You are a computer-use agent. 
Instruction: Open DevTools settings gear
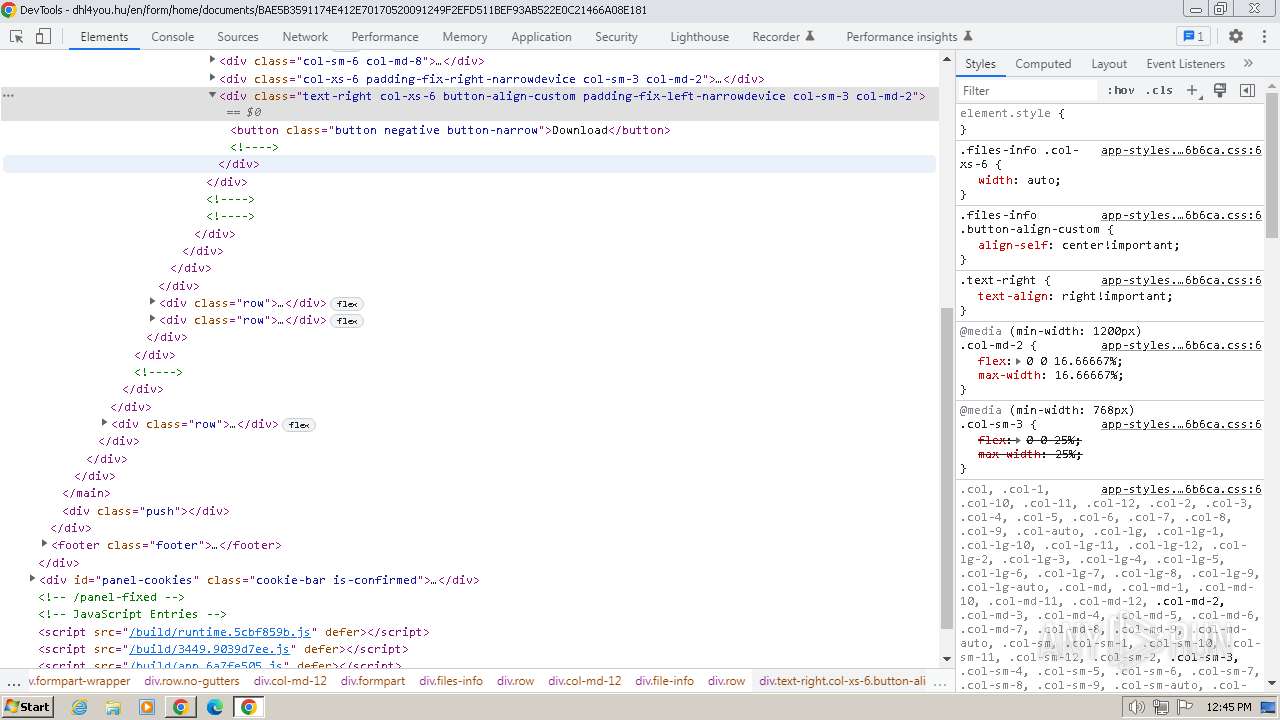click(1236, 36)
